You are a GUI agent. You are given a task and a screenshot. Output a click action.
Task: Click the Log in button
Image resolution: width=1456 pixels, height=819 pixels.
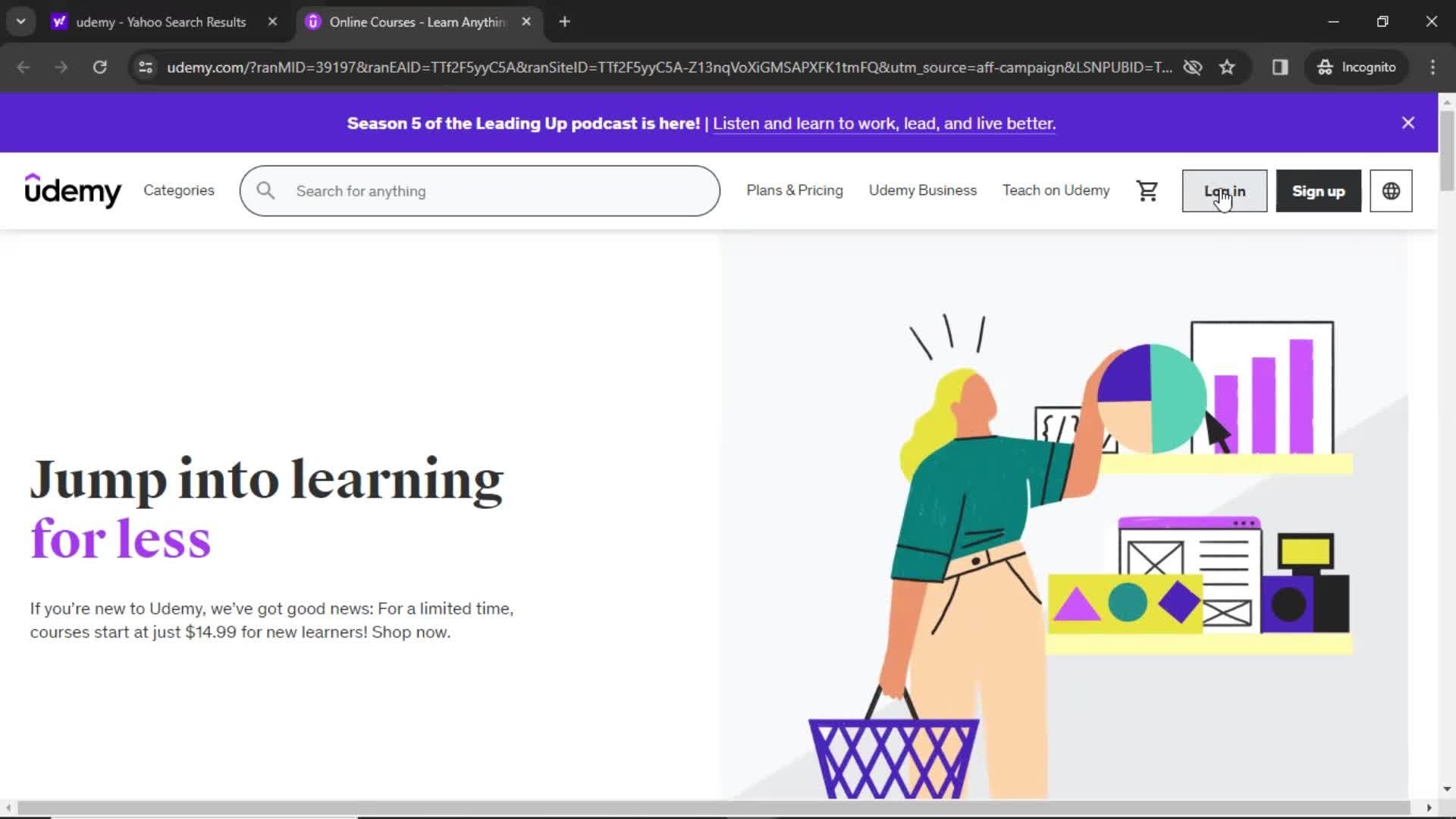tap(1225, 191)
